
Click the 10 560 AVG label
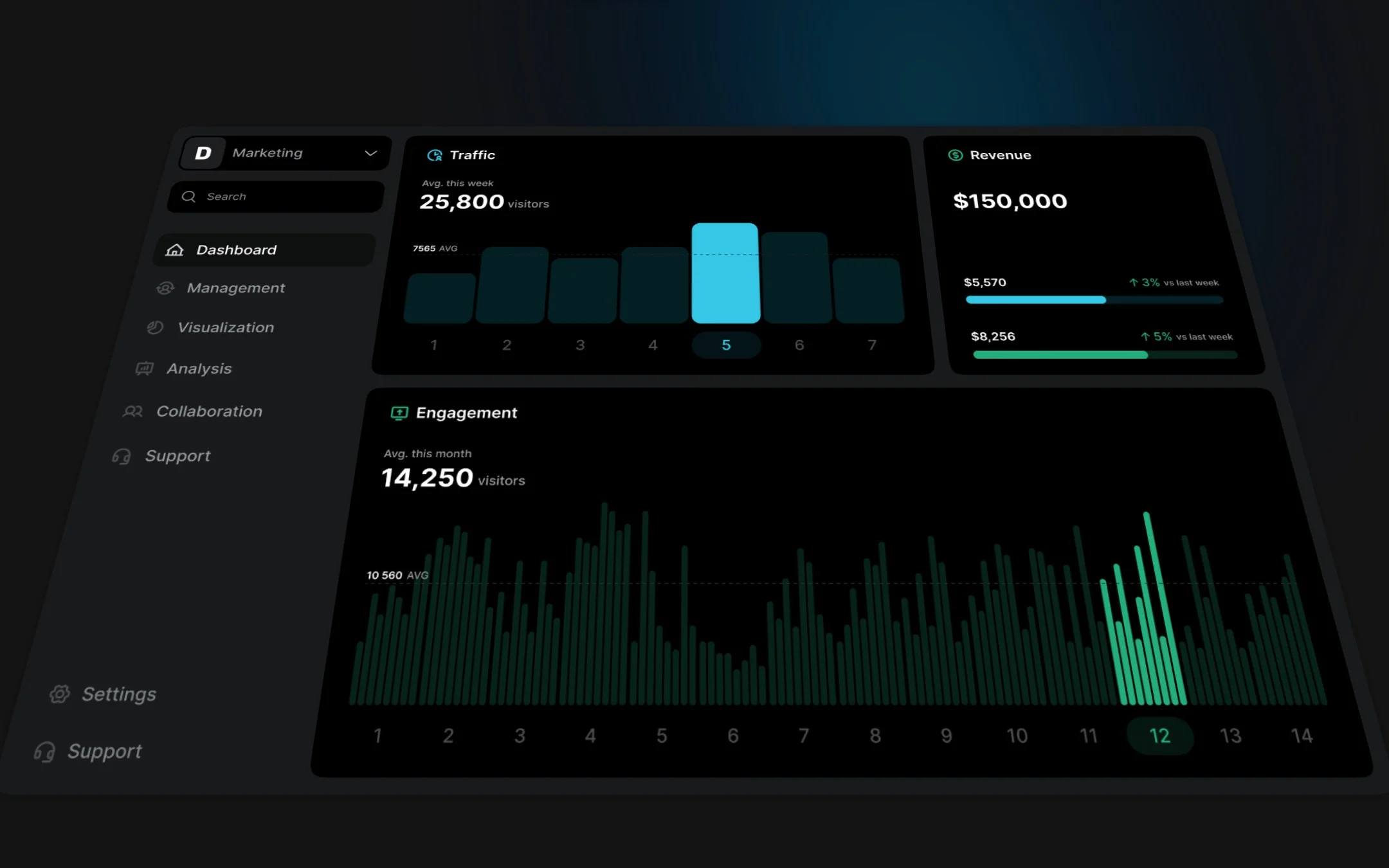click(x=397, y=575)
